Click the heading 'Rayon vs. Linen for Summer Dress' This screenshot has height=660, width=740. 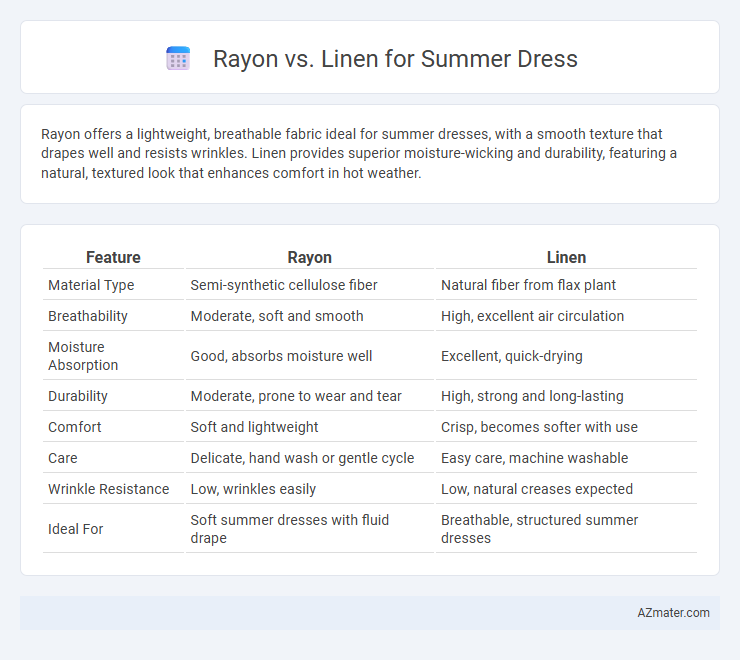coord(395,59)
